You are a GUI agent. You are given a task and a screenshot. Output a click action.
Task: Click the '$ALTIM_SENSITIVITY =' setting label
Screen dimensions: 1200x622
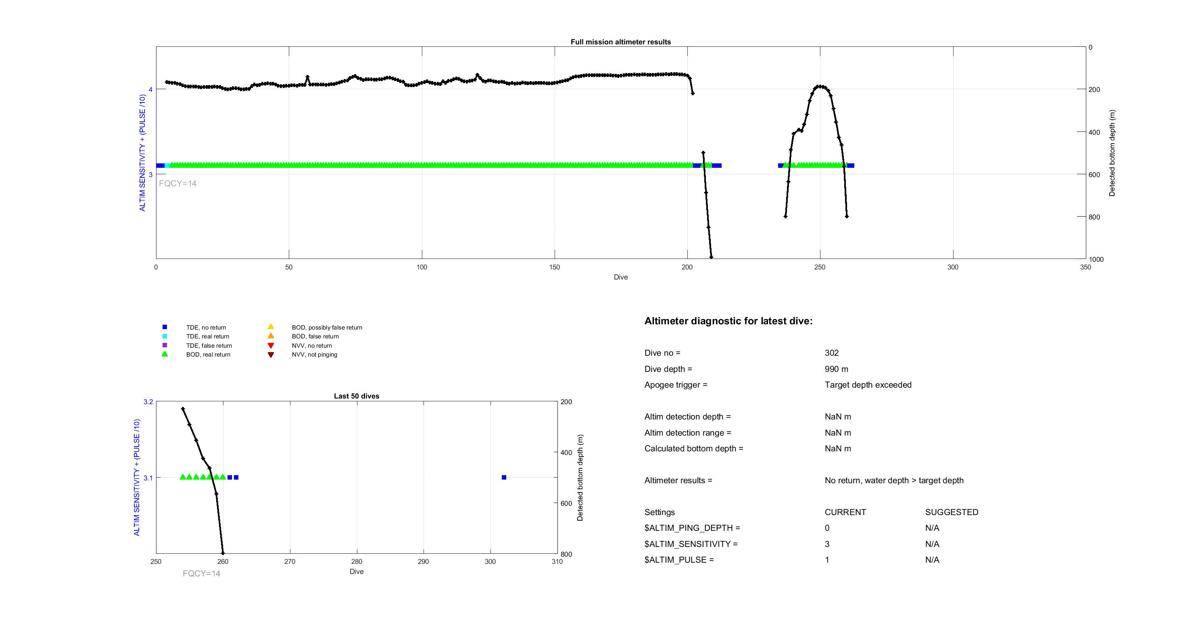pyautogui.click(x=692, y=544)
